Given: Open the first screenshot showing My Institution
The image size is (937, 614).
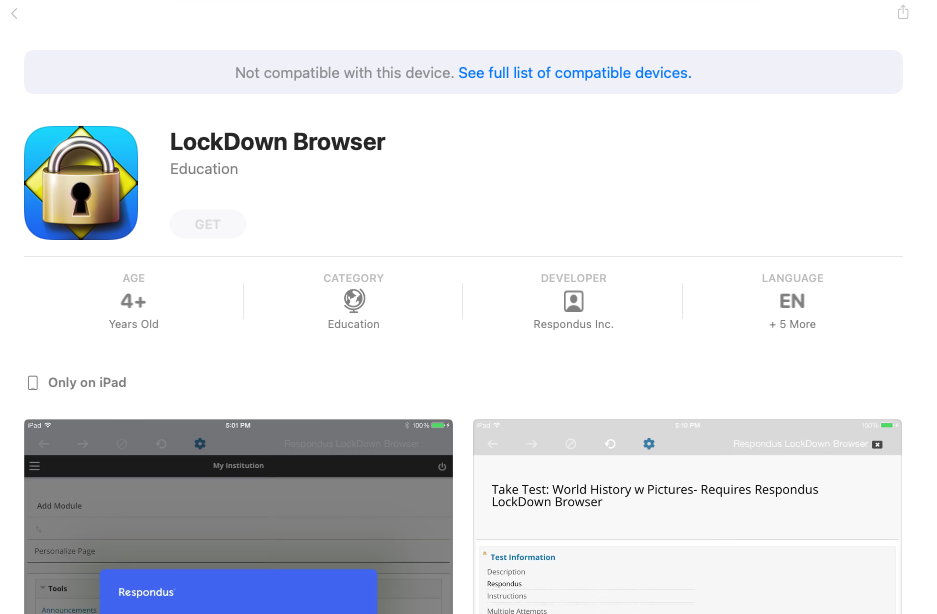Looking at the screenshot, I should (238, 517).
